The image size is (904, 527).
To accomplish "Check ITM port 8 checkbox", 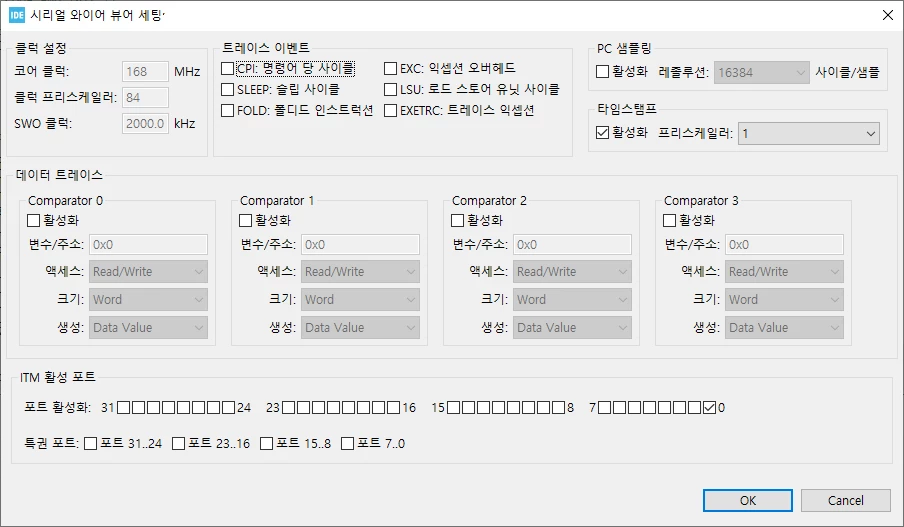I will pyautogui.click(x=558, y=408).
